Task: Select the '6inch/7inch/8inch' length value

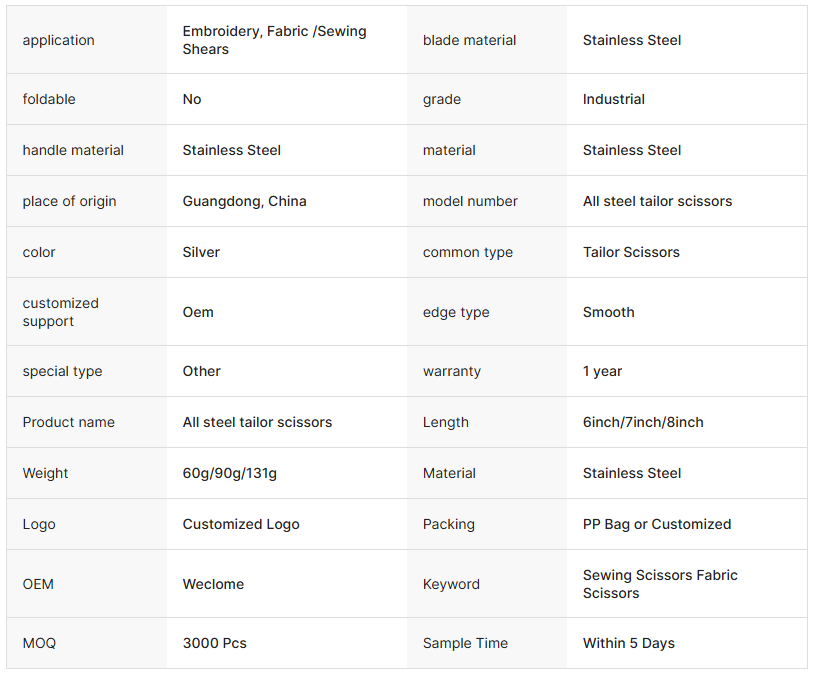Action: pos(643,422)
